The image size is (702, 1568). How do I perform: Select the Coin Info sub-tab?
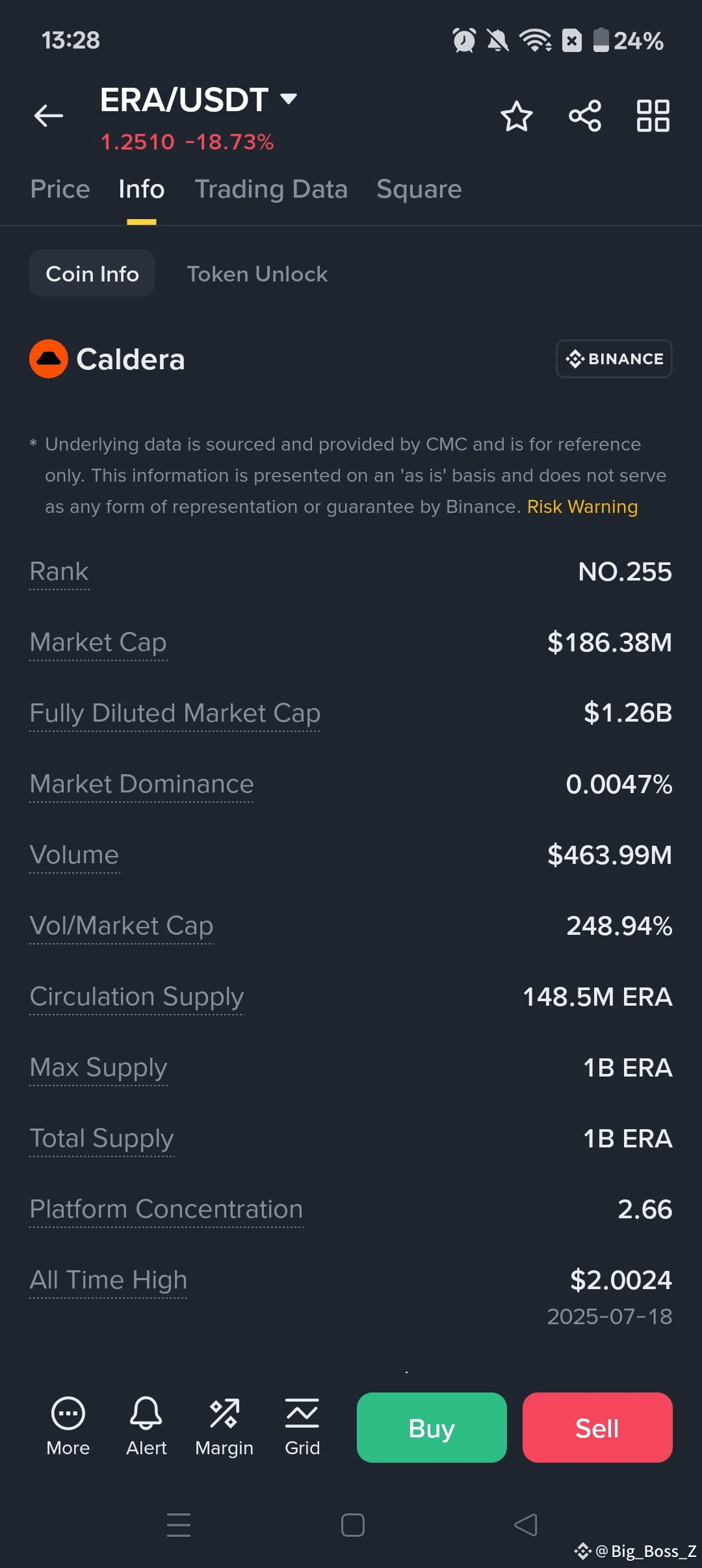click(x=92, y=274)
